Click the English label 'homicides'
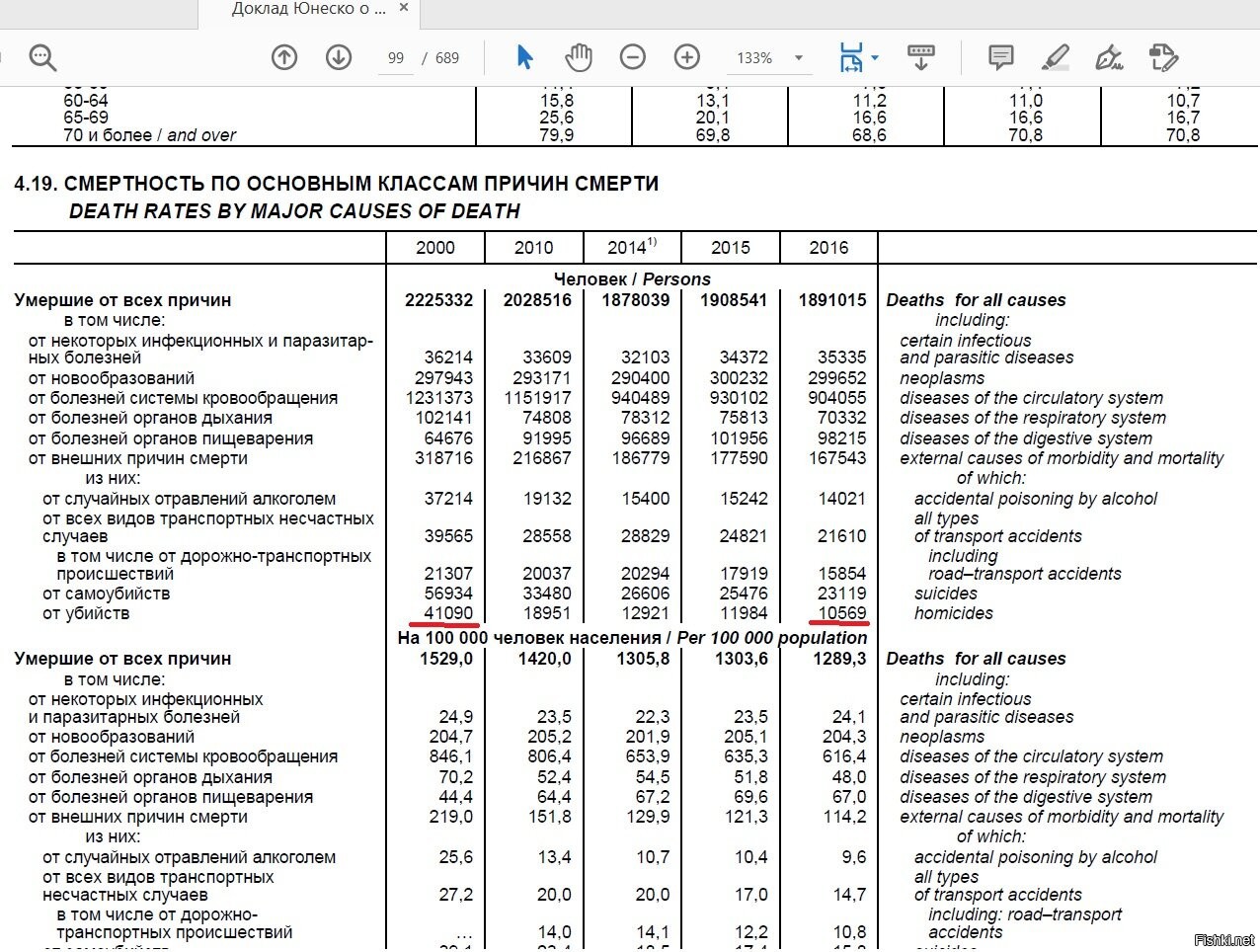1260x952 pixels. [954, 613]
